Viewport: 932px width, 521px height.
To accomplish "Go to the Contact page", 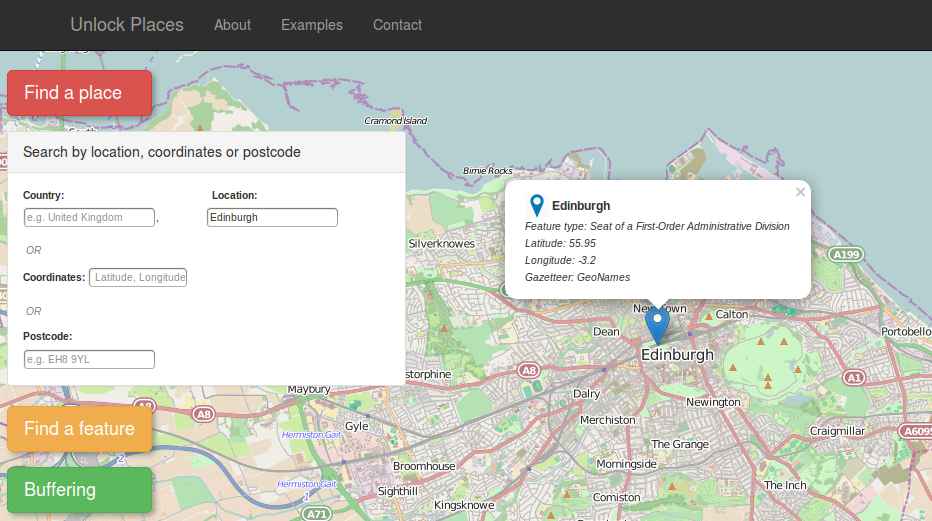I will click(x=397, y=25).
